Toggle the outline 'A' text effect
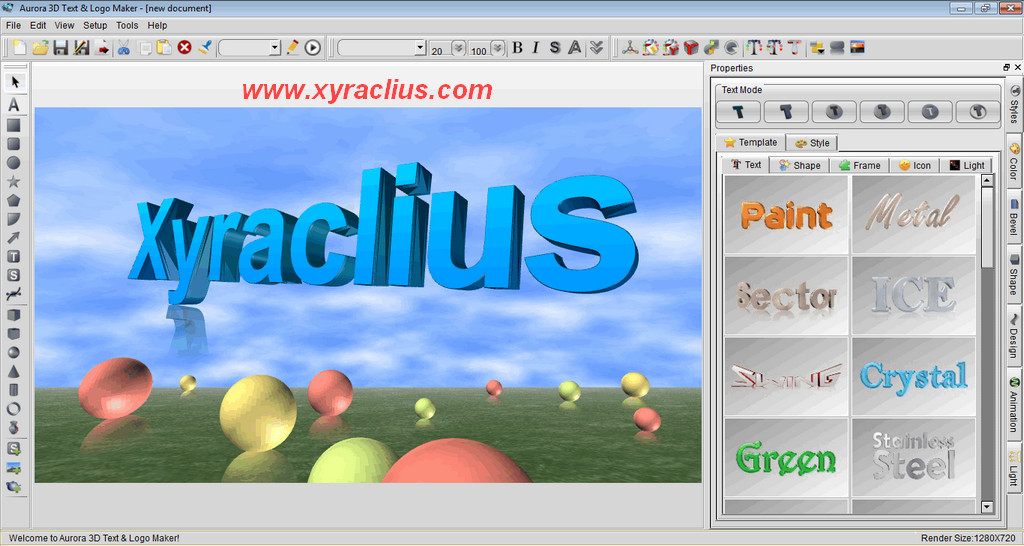The width and height of the screenshot is (1024, 546). coord(575,48)
